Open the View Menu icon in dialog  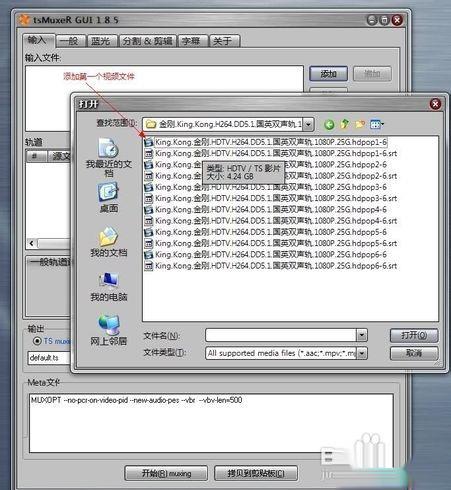(x=377, y=124)
